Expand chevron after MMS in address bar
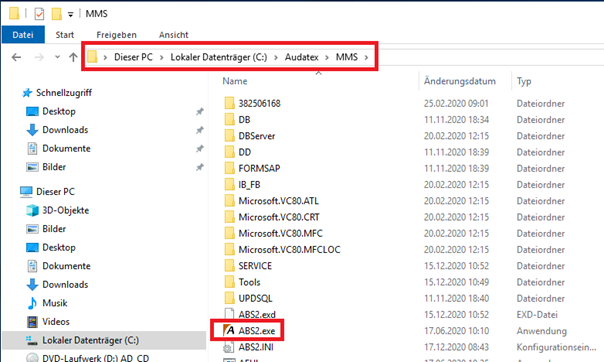The image size is (604, 362). coord(366,57)
